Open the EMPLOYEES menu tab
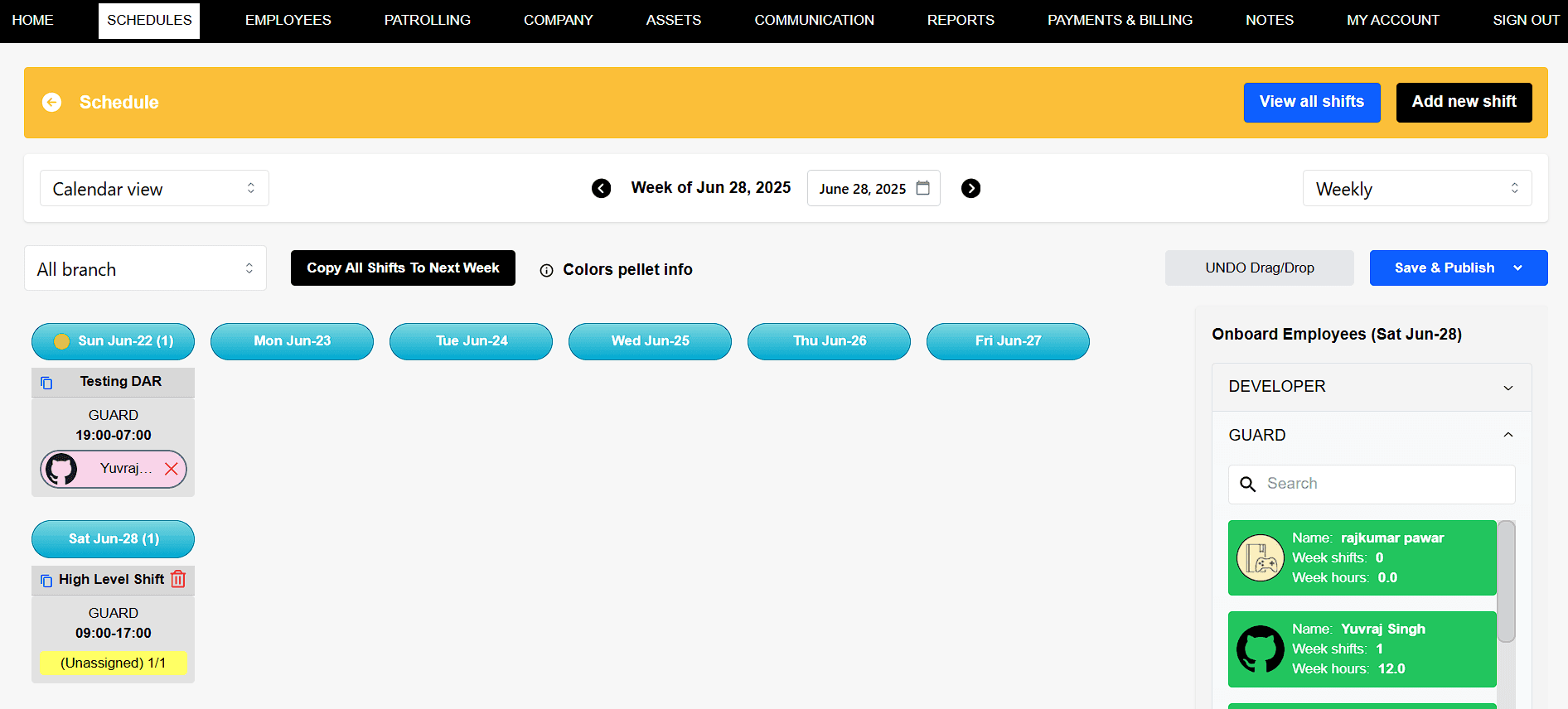Screen dimensions: 1568x709 pyautogui.click(x=288, y=20)
